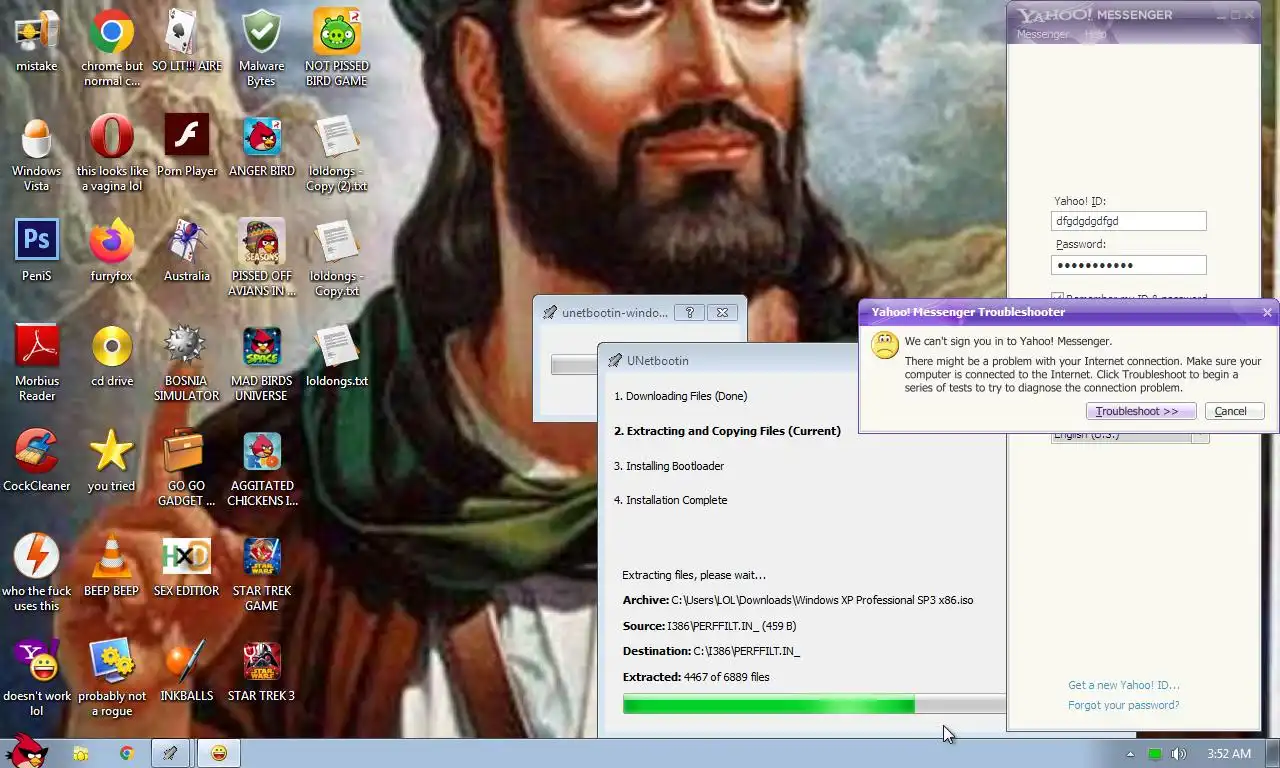
Task: Show hidden system tray icons
Action: [1130, 754]
